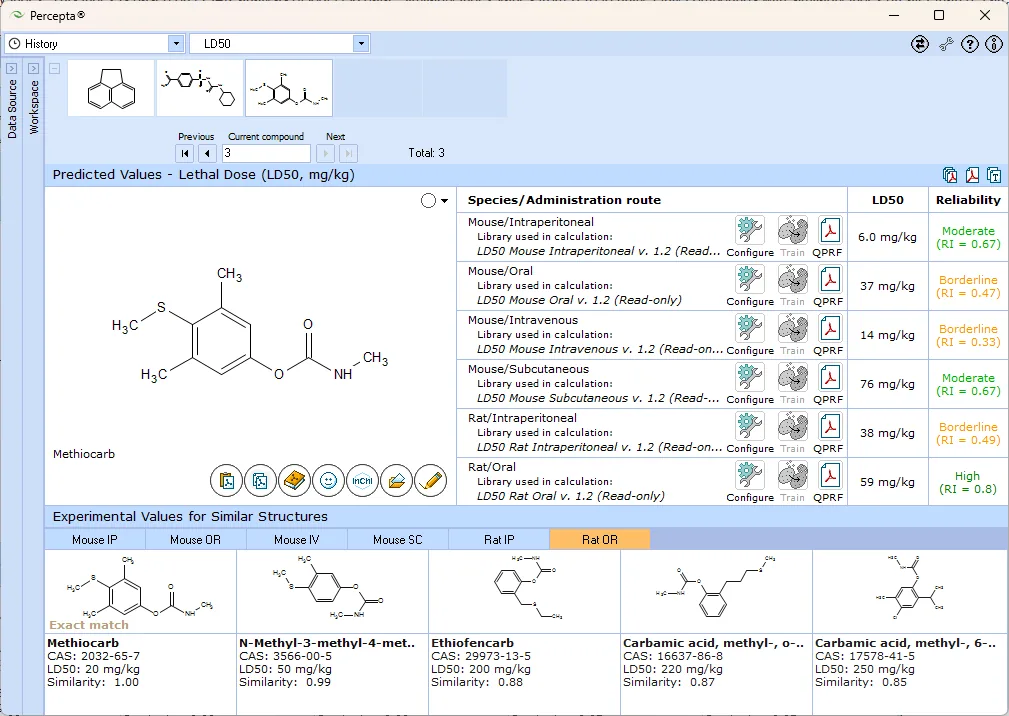Select the second compound thumbnail with cyclohexyl ring

(200, 88)
